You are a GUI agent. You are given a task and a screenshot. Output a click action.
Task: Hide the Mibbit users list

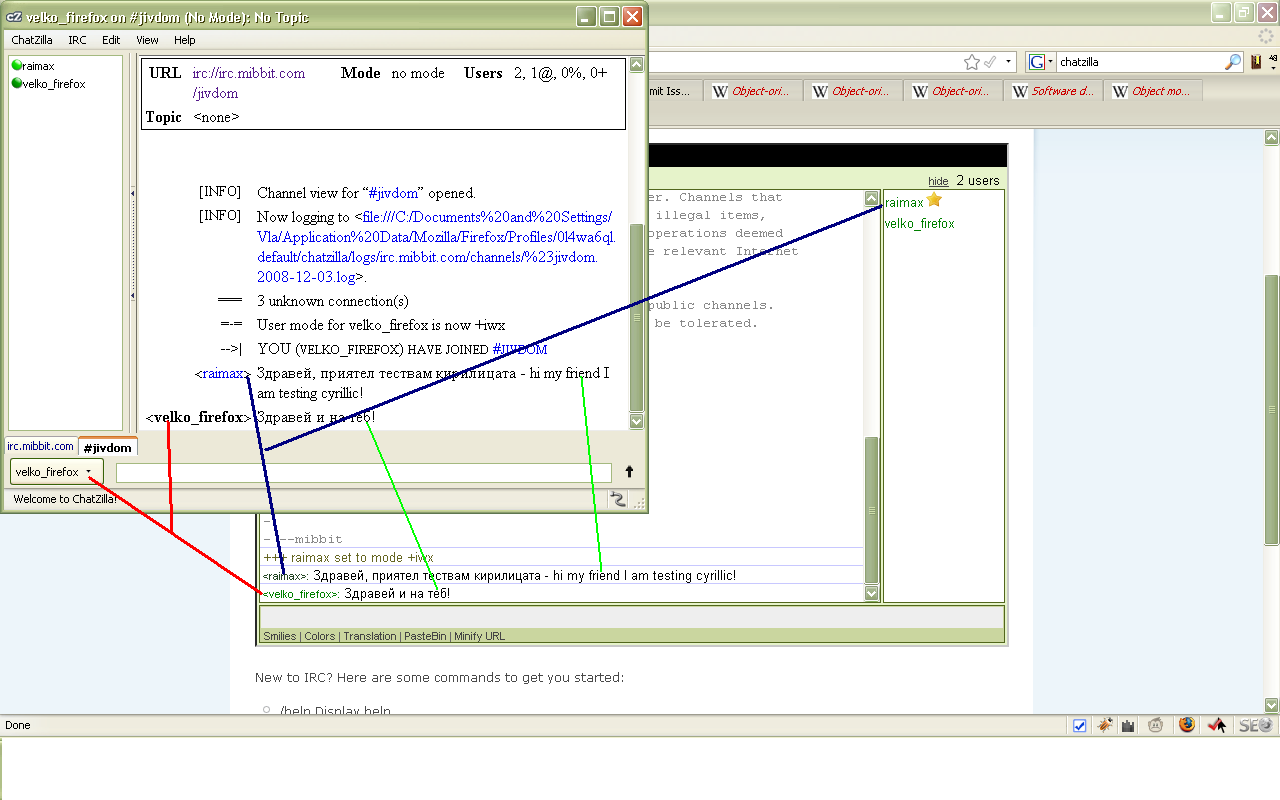click(938, 181)
